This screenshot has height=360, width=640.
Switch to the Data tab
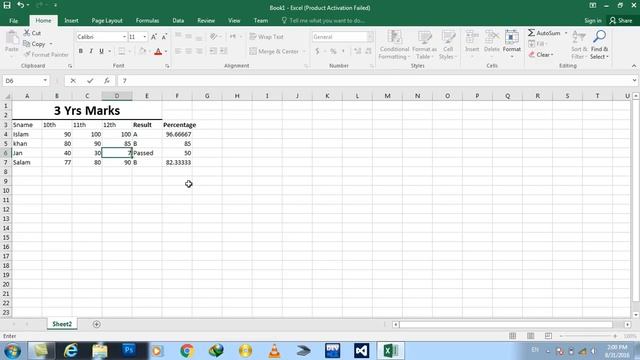pos(178,20)
